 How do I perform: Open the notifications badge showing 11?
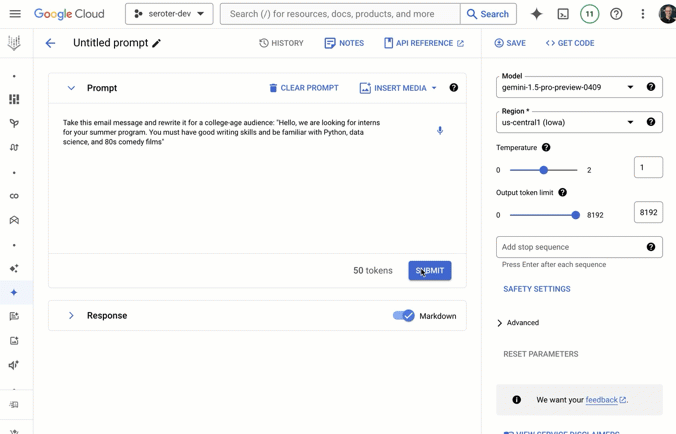[589, 14]
